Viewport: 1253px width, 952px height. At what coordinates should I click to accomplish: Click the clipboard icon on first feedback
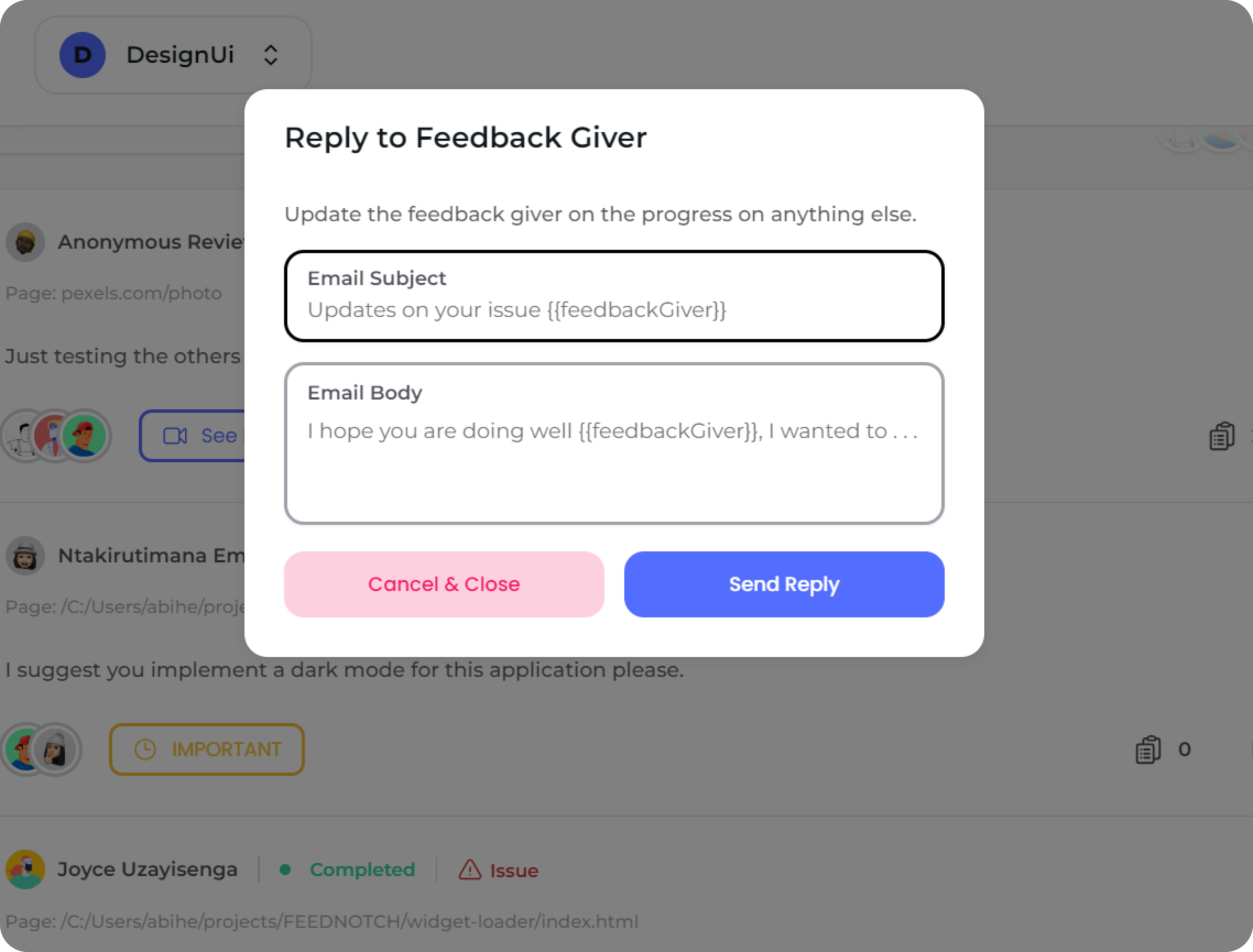click(x=1222, y=436)
